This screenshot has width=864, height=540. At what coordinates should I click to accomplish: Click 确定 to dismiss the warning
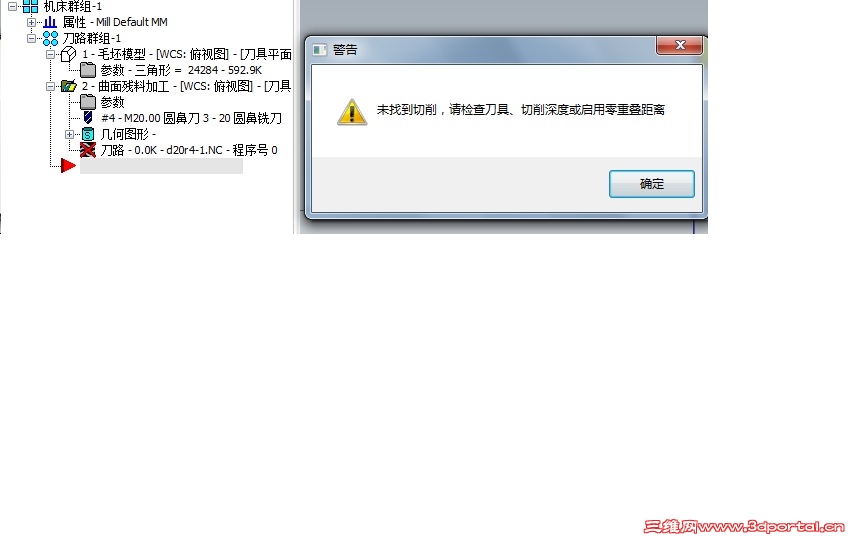[651, 183]
